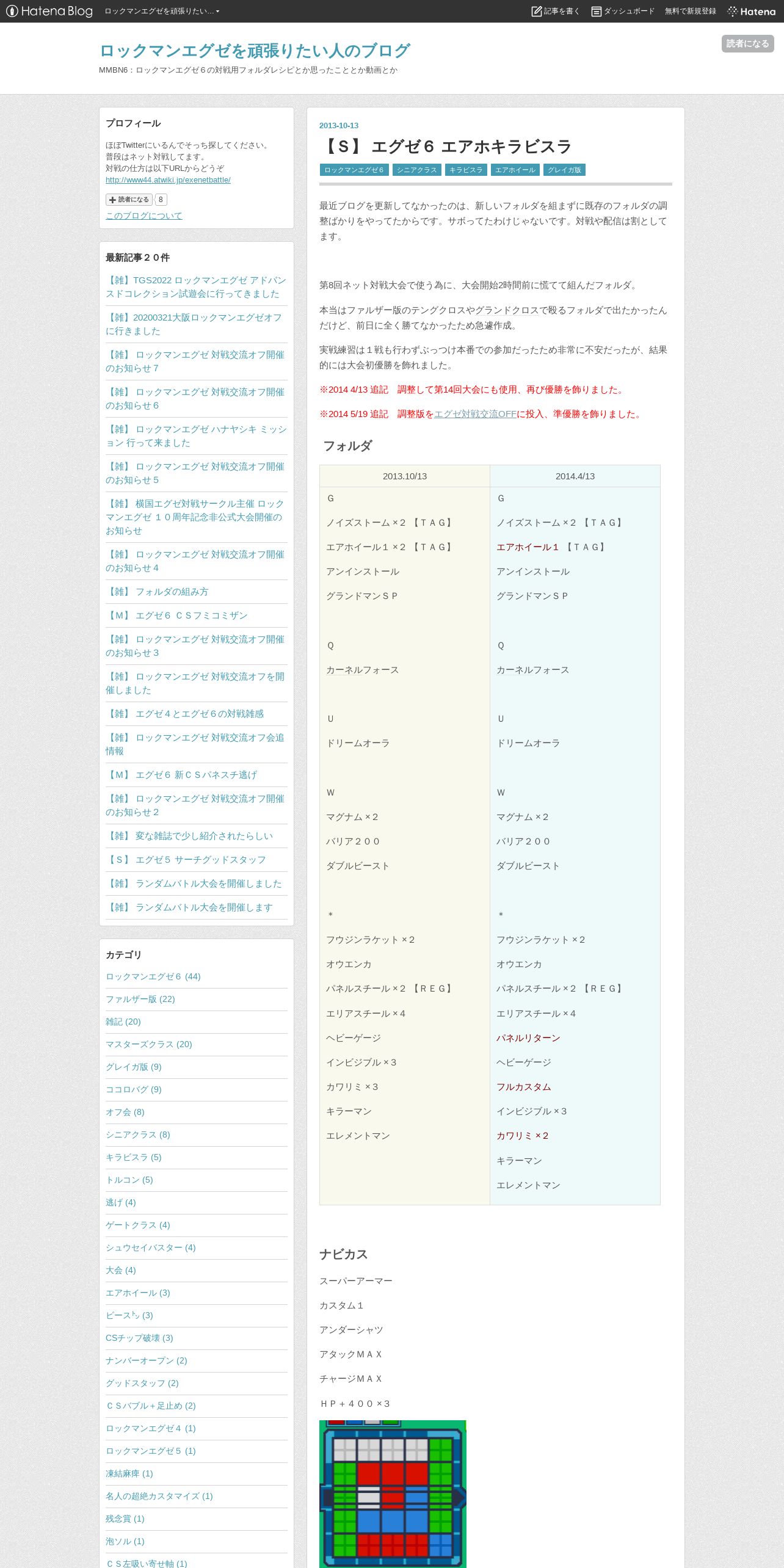Open recent post ランダムバトル大会を開催します
The width and height of the screenshot is (784, 1568).
point(189,907)
